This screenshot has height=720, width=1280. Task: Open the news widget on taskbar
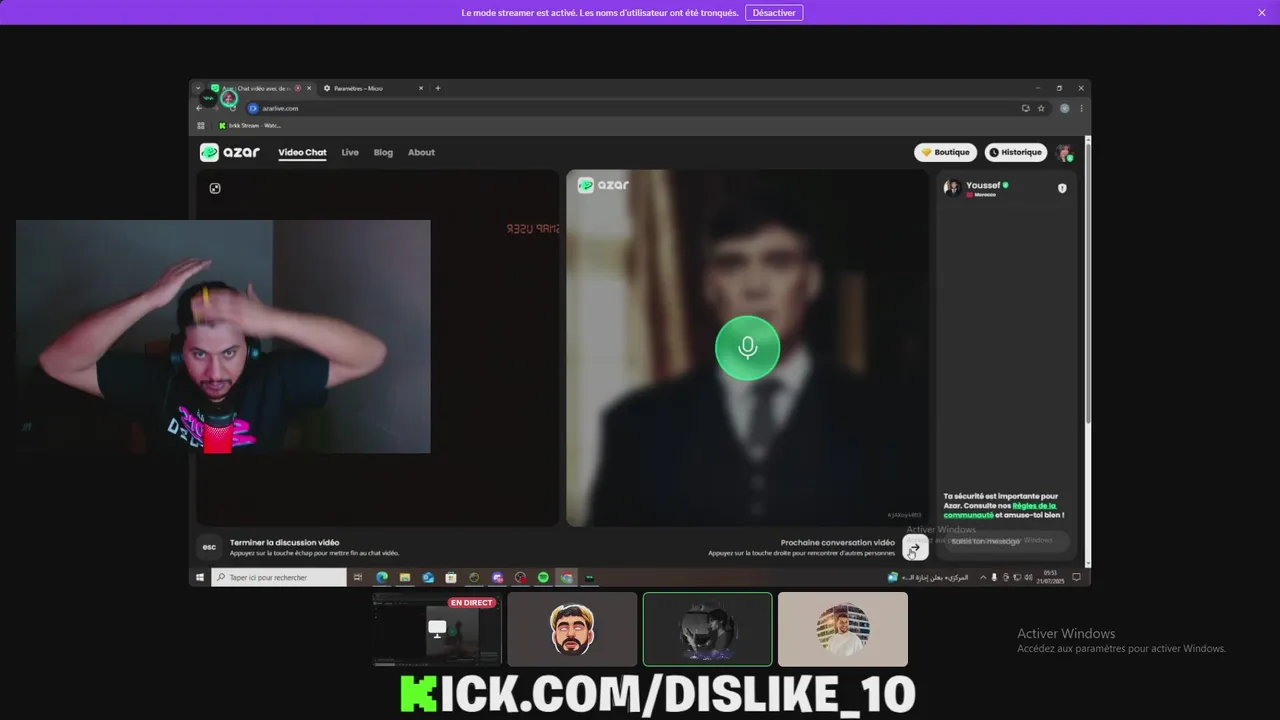928,577
